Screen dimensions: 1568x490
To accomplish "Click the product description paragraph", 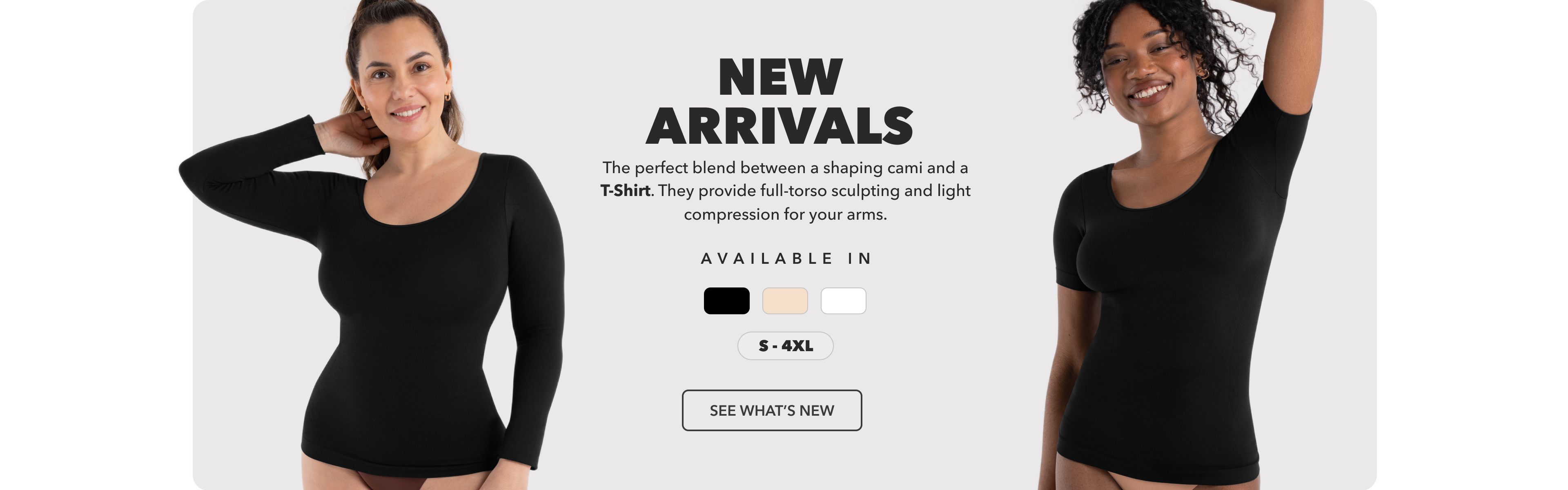I will tap(785, 191).
